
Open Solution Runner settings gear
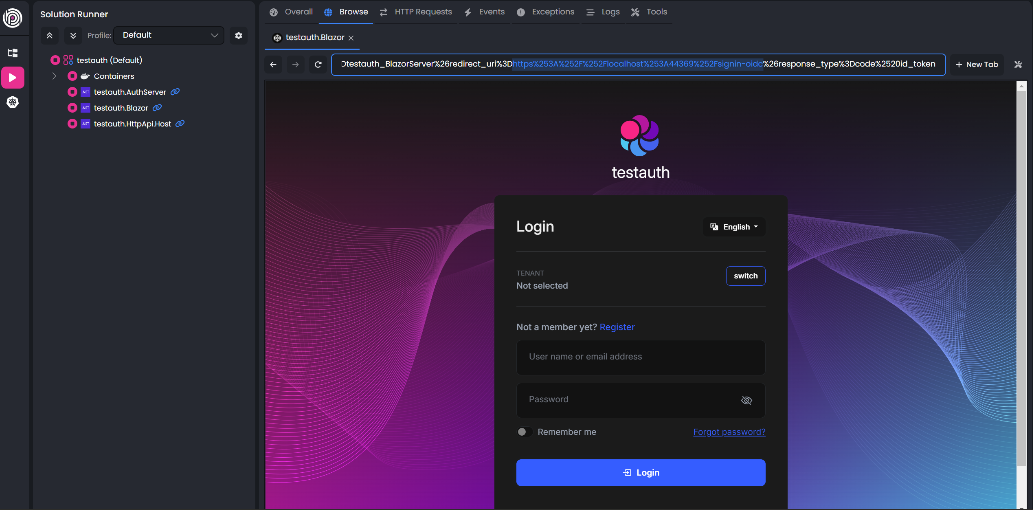coord(238,35)
